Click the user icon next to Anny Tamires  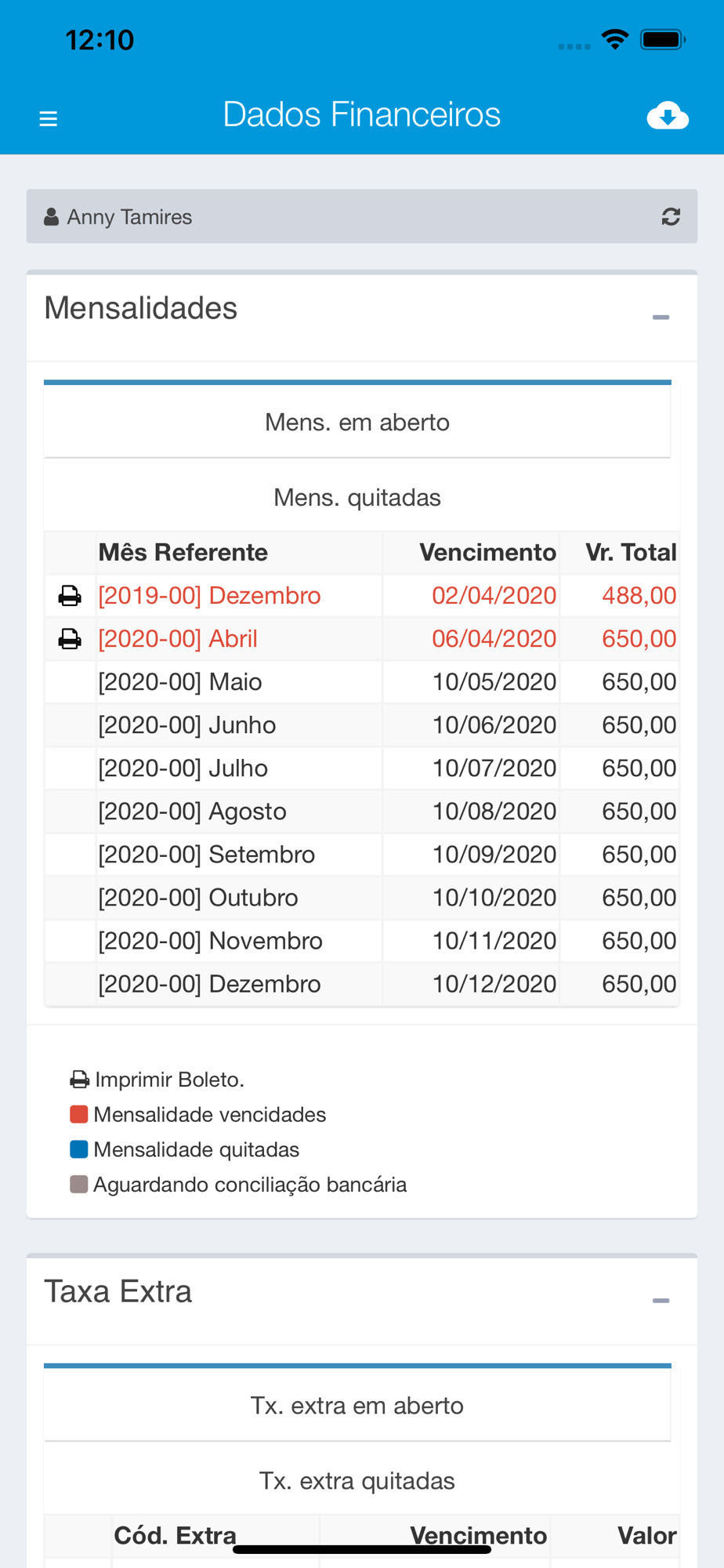51,216
